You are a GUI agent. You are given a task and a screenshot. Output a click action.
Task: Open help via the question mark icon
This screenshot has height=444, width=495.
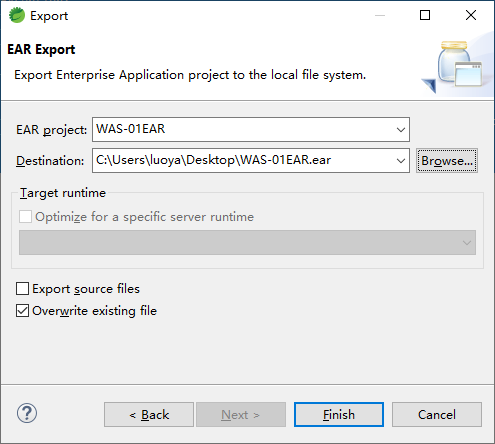(27, 414)
